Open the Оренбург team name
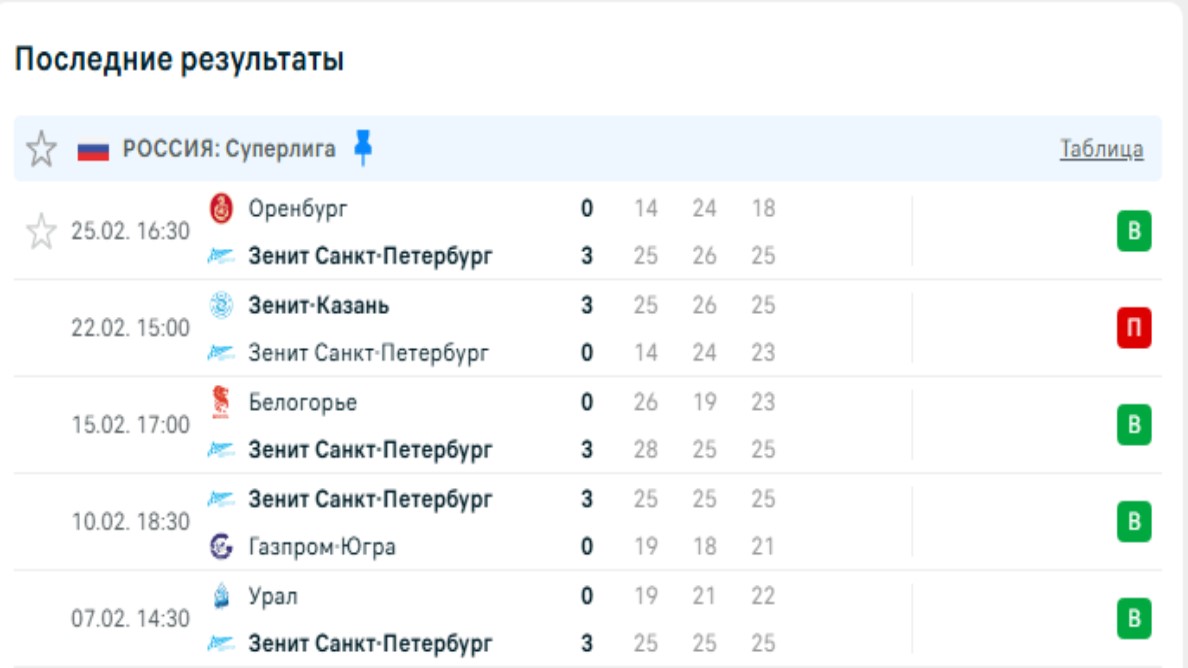Image resolution: width=1188 pixels, height=668 pixels. 298,209
